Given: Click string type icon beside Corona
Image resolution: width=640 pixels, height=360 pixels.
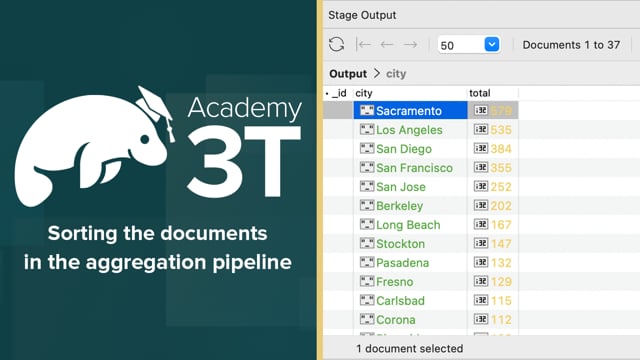Looking at the screenshot, I should pos(367,319).
